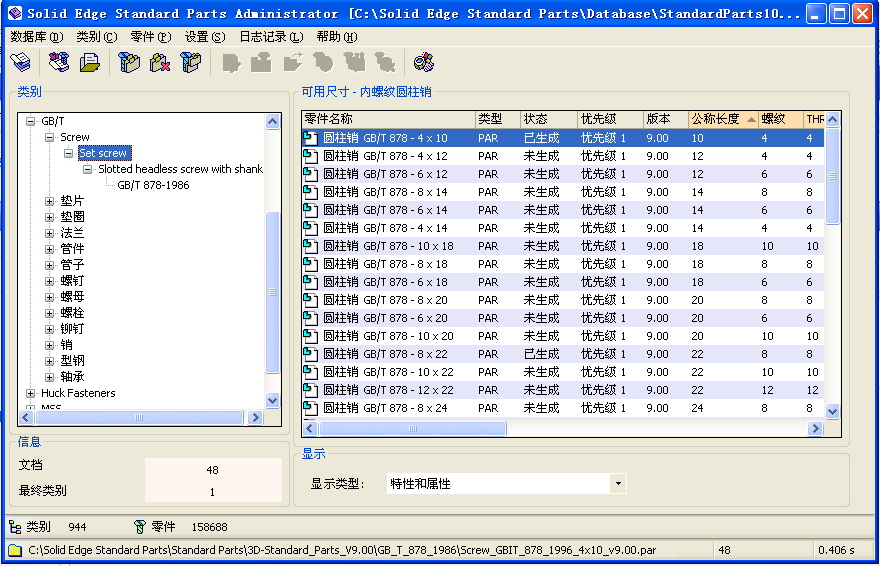
Task: Click the 类别 tree icon in status bar
Action: pyautogui.click(x=15, y=527)
